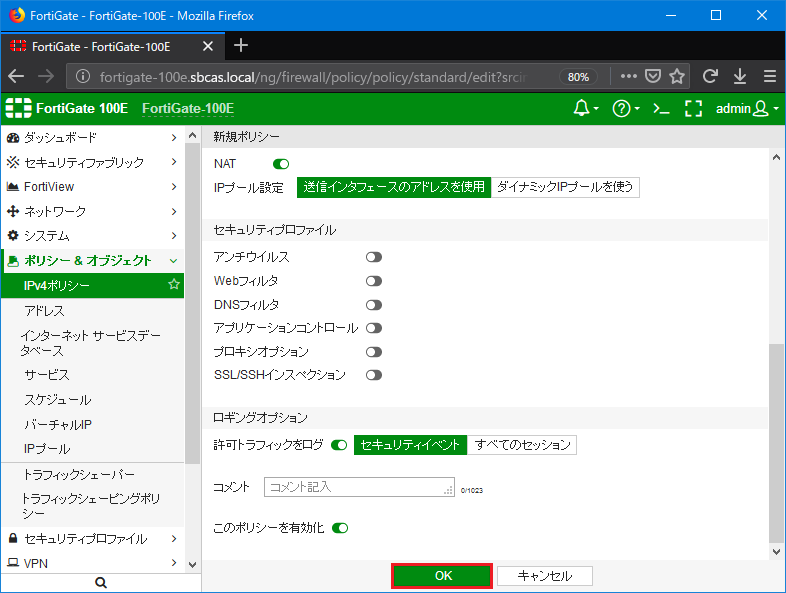The image size is (786, 593).
Task: Click the FortiView chart icon
Action: [x=13, y=186]
